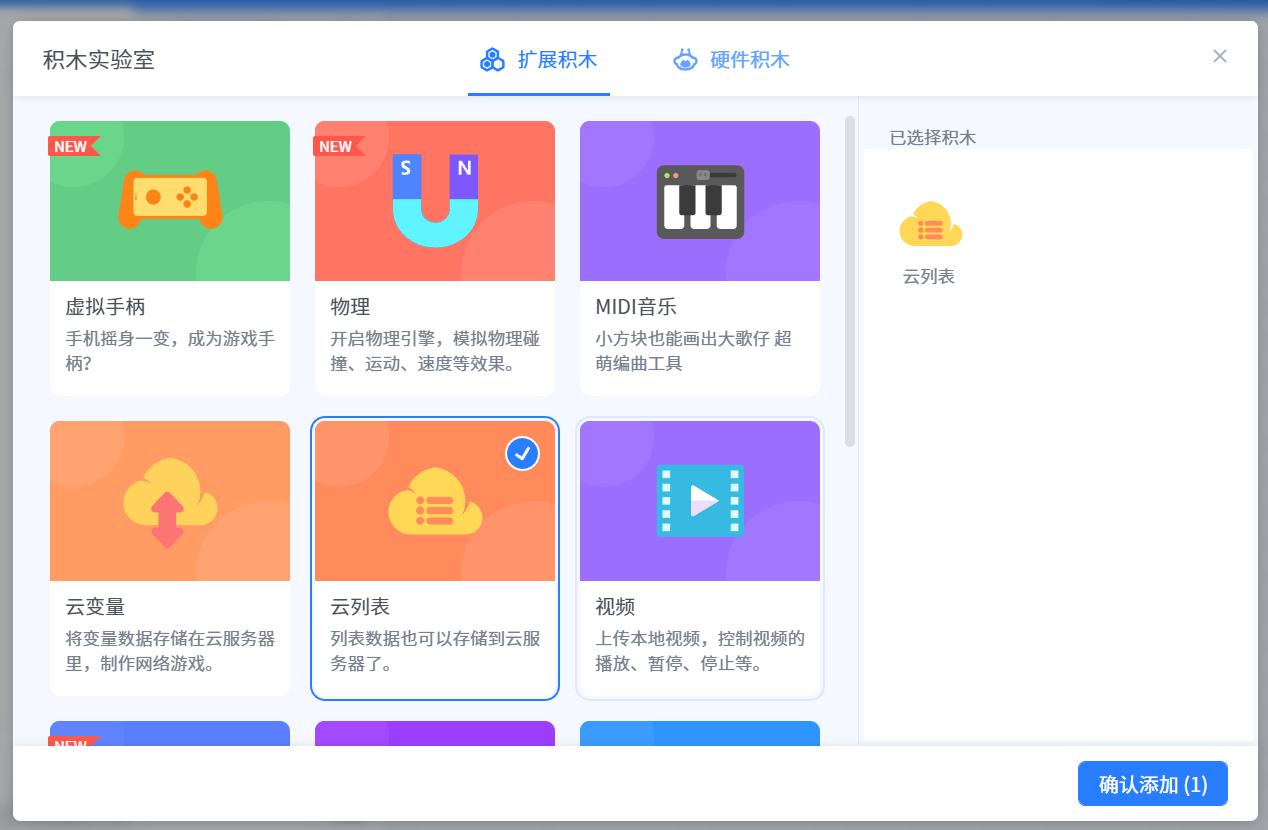Click the description 将变量数据存储在云服务器里
Image resolution: width=1268 pixels, height=830 pixels.
[x=170, y=651]
